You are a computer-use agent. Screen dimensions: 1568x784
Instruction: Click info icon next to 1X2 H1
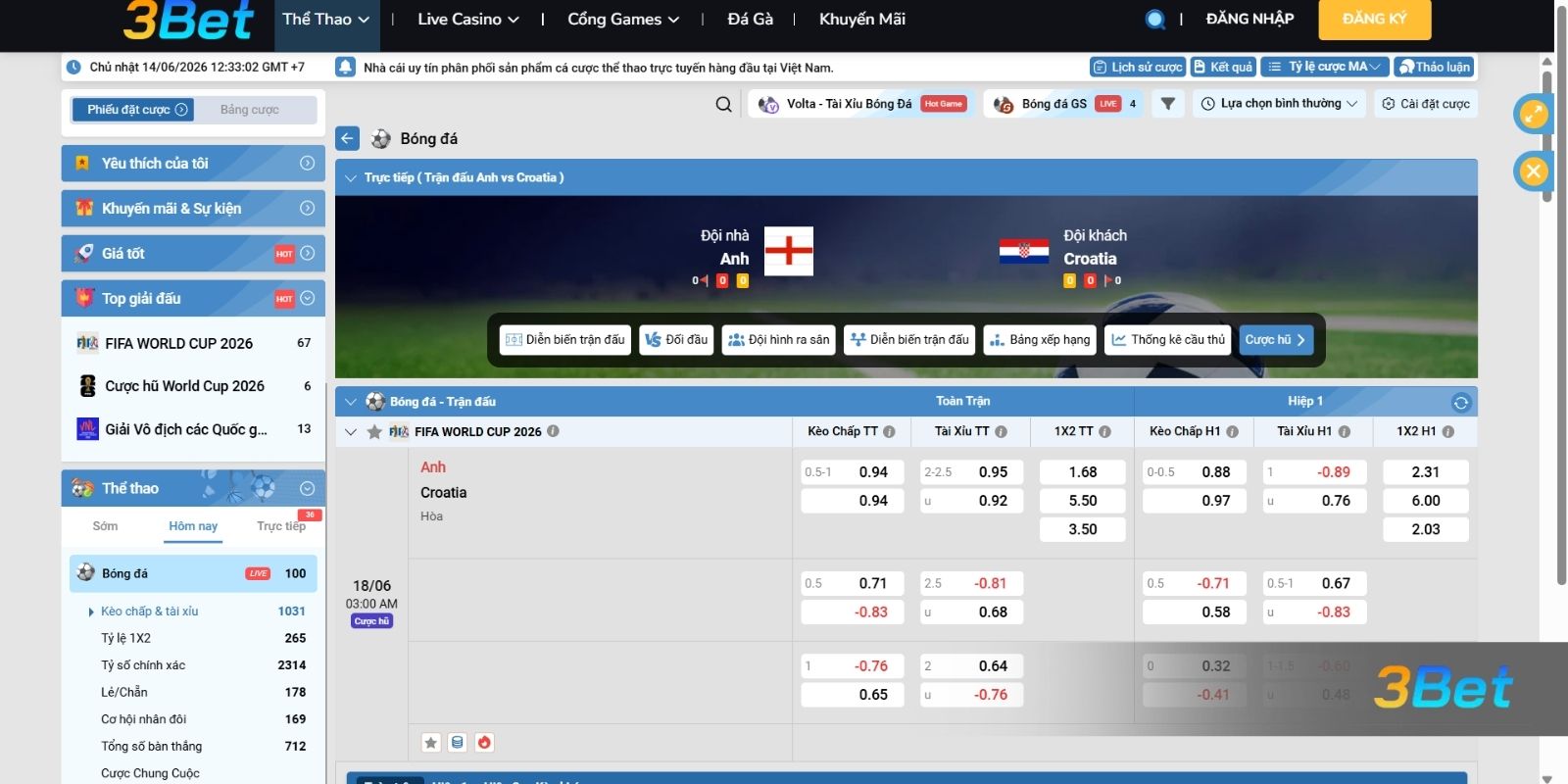pos(1447,431)
